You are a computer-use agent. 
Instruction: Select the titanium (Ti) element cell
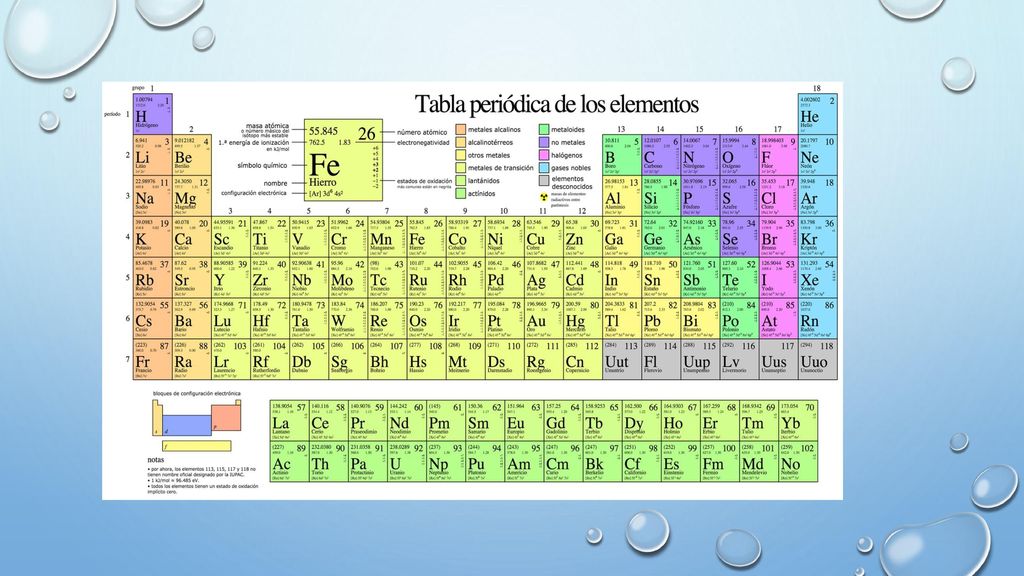[x=270, y=236]
